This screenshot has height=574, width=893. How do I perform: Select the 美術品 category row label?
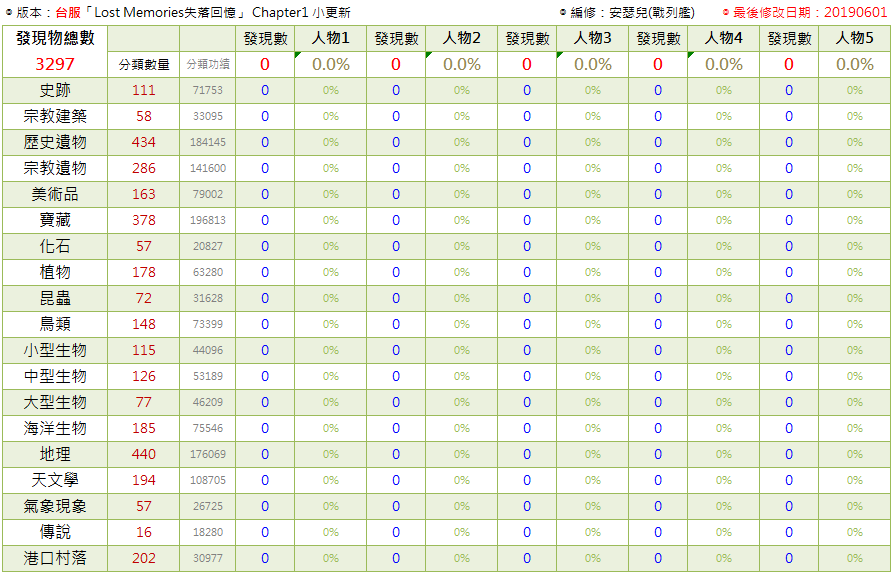[x=55, y=195]
